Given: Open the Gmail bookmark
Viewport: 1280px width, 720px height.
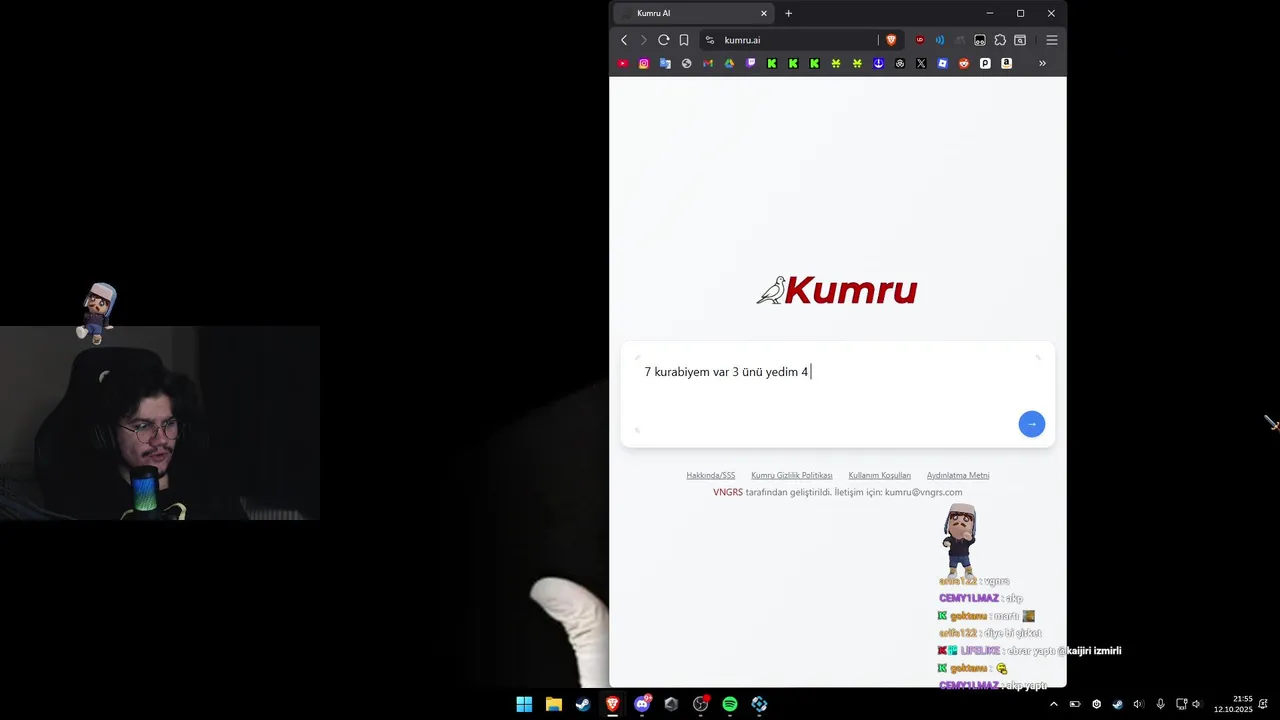Looking at the screenshot, I should pyautogui.click(x=708, y=63).
